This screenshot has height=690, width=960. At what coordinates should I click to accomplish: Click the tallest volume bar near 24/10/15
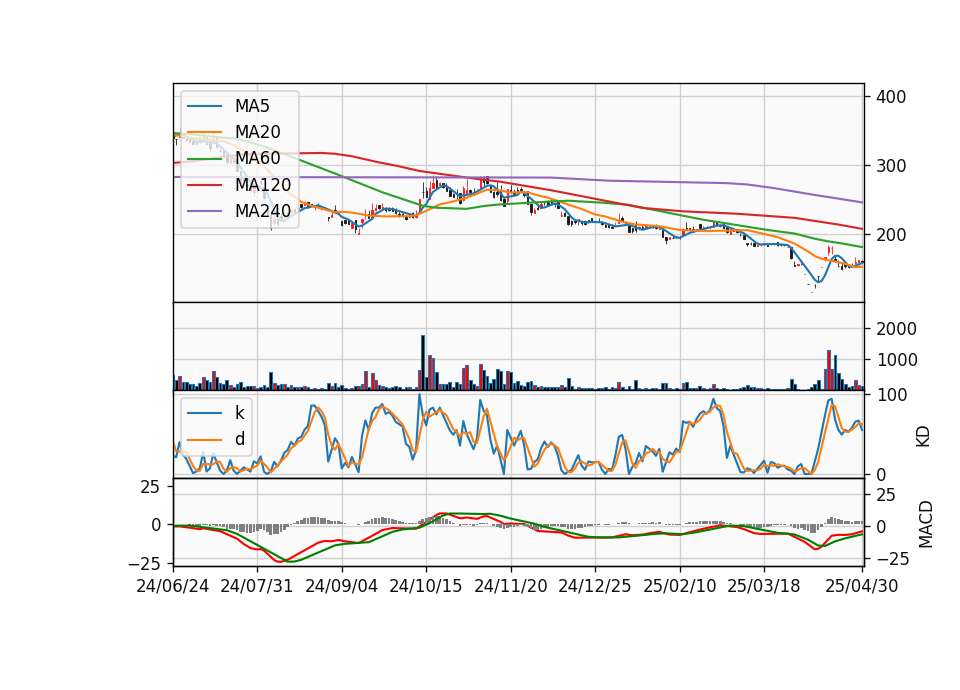(422, 362)
